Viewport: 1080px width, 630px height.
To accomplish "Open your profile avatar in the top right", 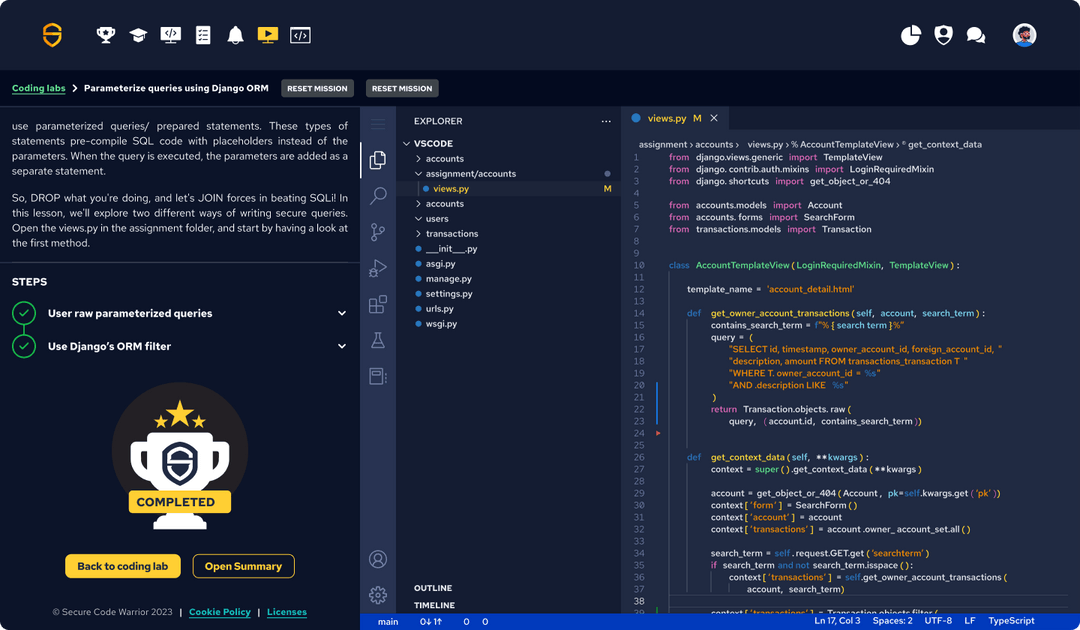I will [1026, 34].
